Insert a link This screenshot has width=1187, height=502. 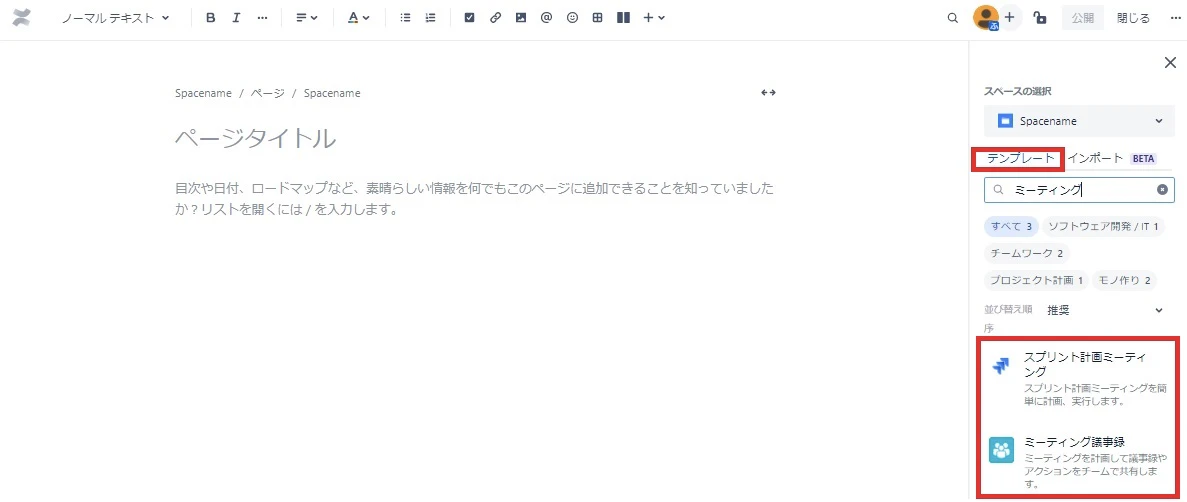pyautogui.click(x=495, y=18)
